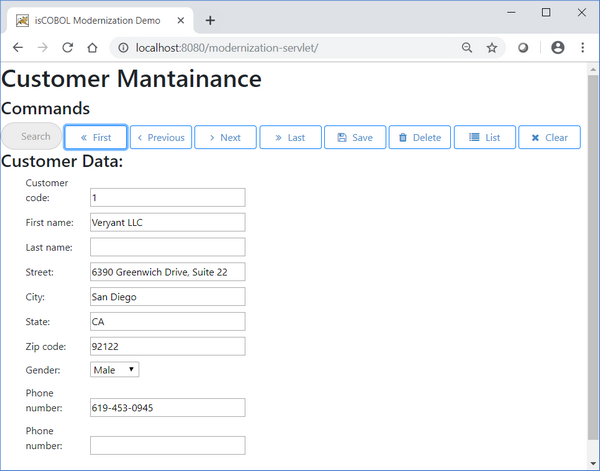This screenshot has height=471, width=600.
Task: Open the customer List view
Action: click(x=484, y=137)
